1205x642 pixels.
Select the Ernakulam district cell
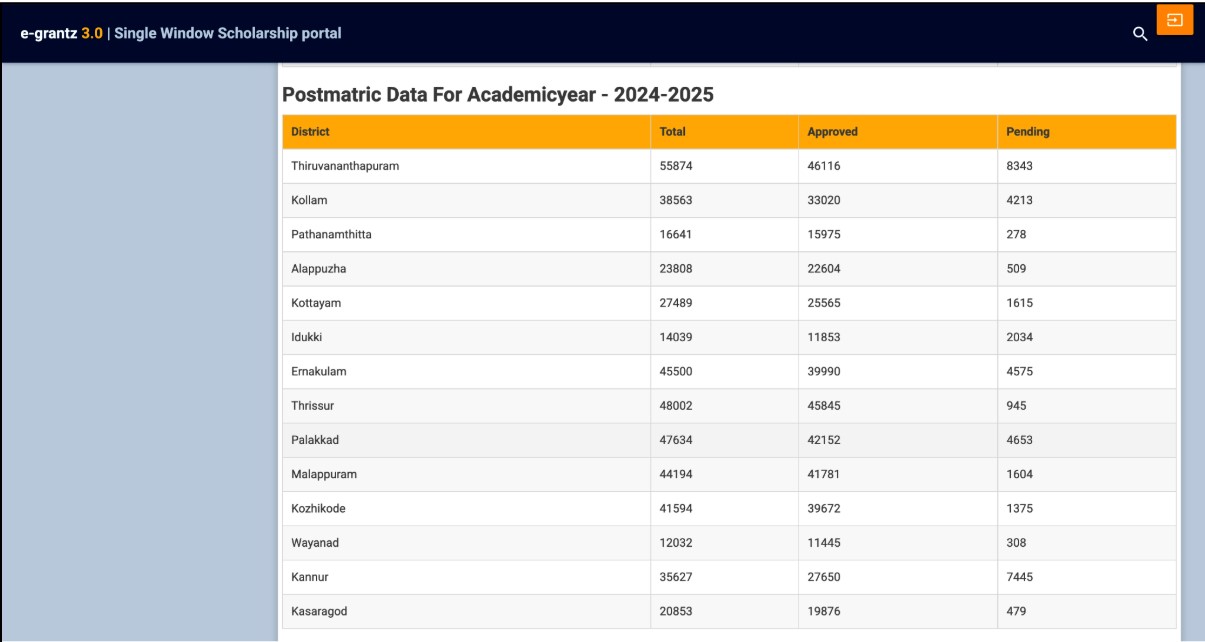point(467,371)
